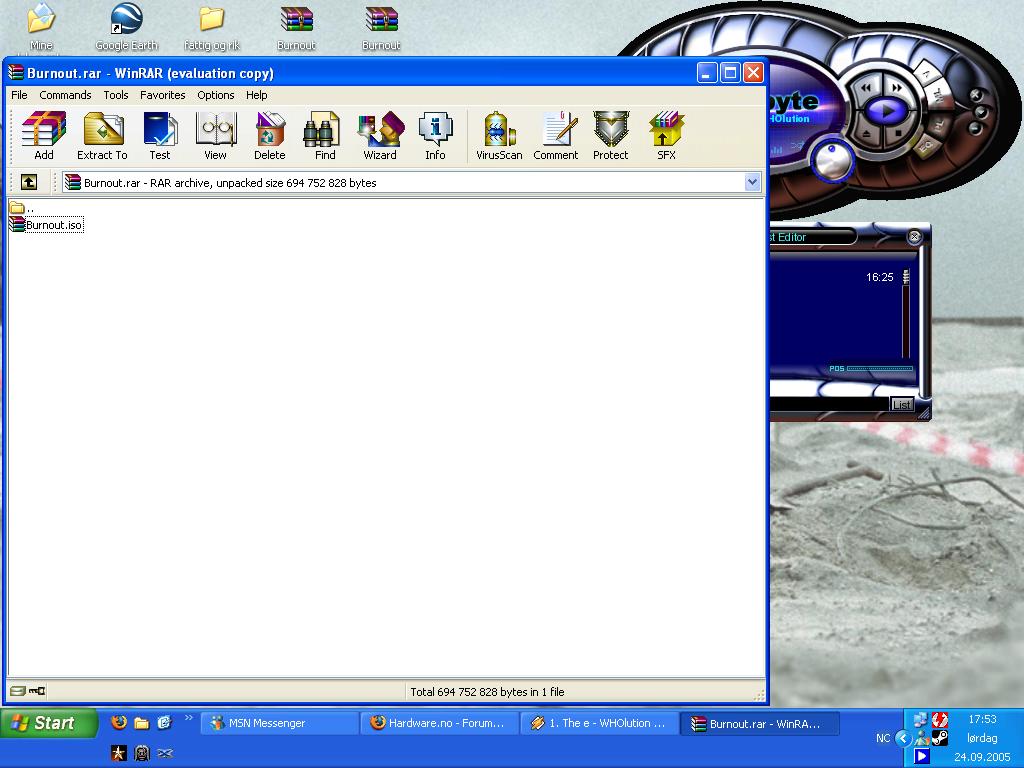Click the Delete toolbar icon
The width and height of the screenshot is (1024, 768).
coord(270,136)
